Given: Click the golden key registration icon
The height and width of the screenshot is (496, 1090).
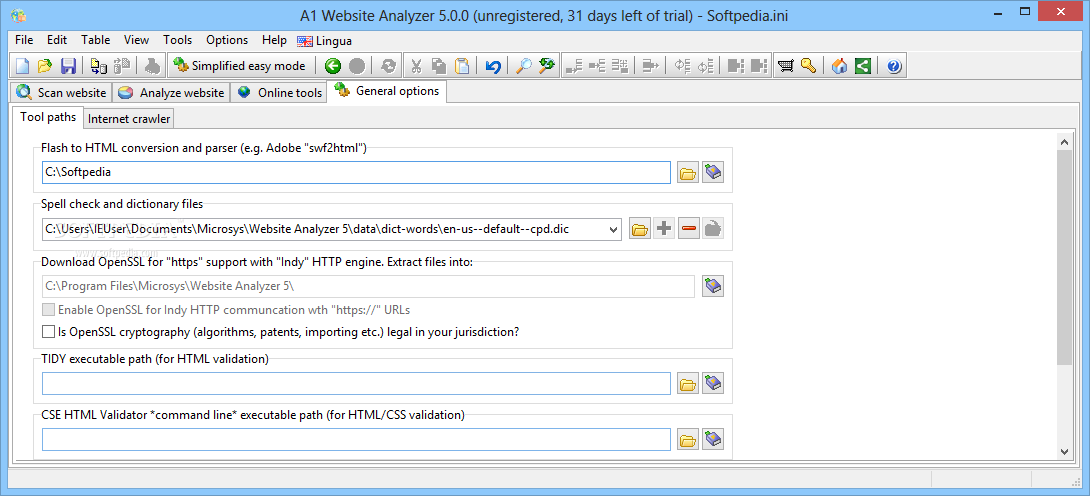Looking at the screenshot, I should 808,66.
